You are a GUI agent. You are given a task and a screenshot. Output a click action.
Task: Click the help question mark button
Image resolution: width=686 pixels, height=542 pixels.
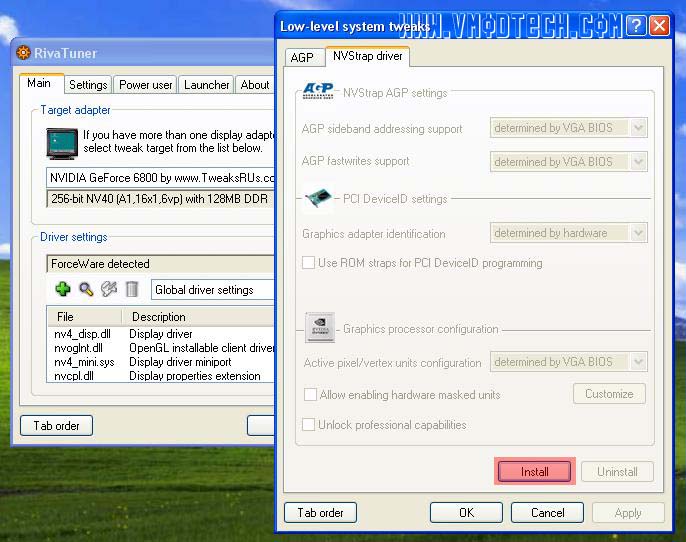pyautogui.click(x=636, y=26)
